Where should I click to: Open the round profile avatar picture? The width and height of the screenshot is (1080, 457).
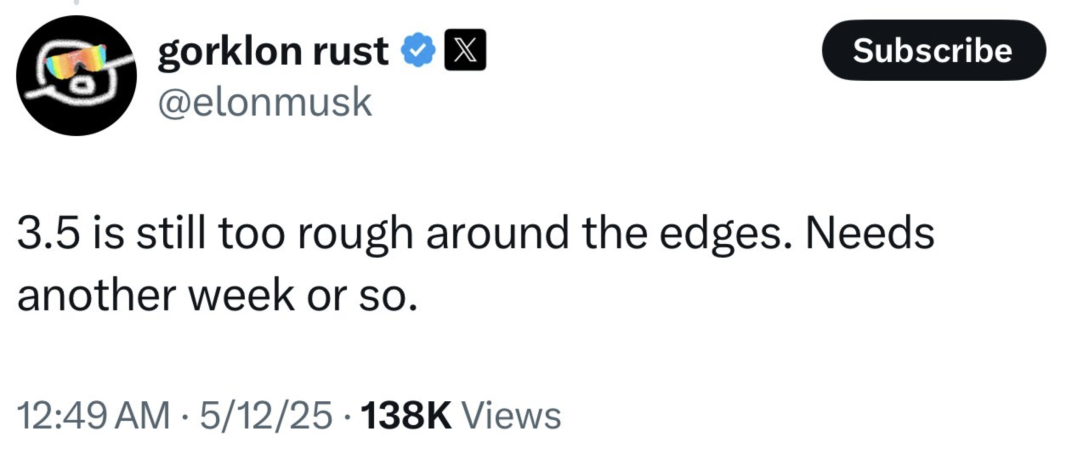point(77,77)
